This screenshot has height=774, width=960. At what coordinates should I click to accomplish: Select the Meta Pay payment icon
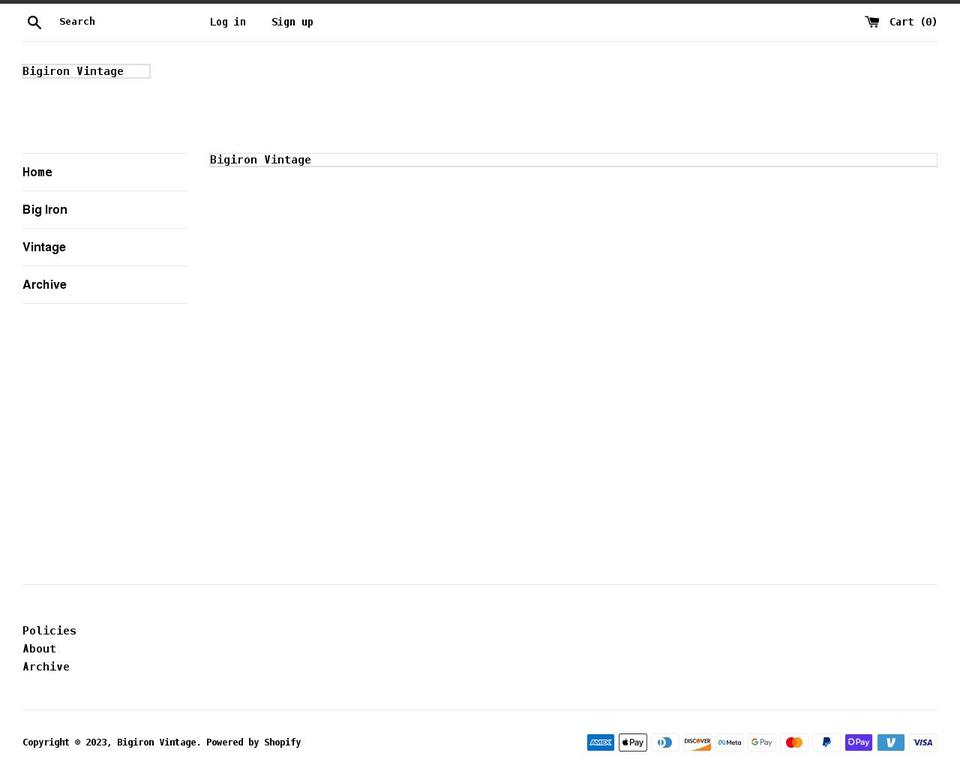coord(729,742)
